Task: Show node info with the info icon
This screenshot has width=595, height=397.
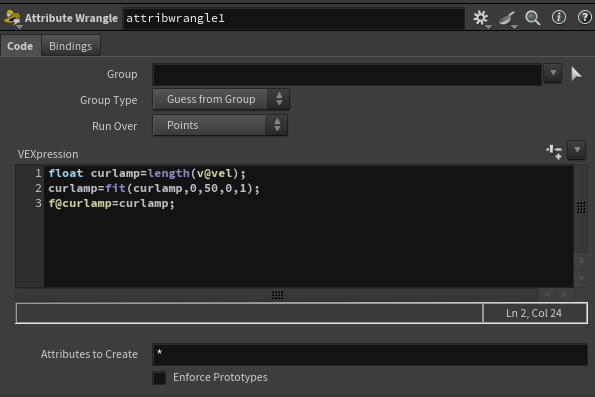Action: (x=559, y=17)
